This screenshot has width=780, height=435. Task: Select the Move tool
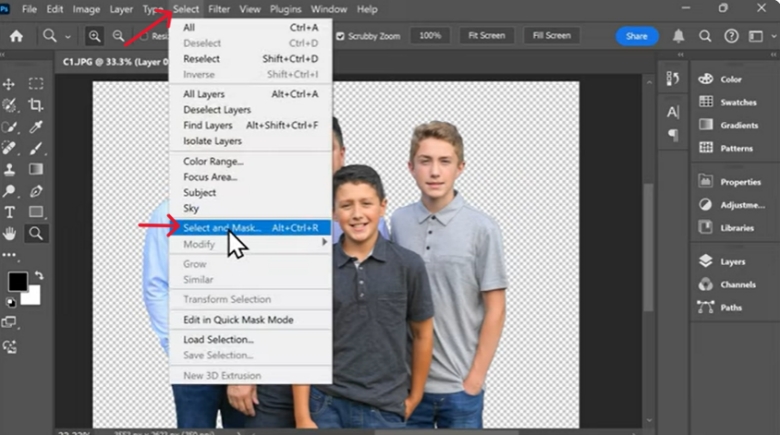10,84
